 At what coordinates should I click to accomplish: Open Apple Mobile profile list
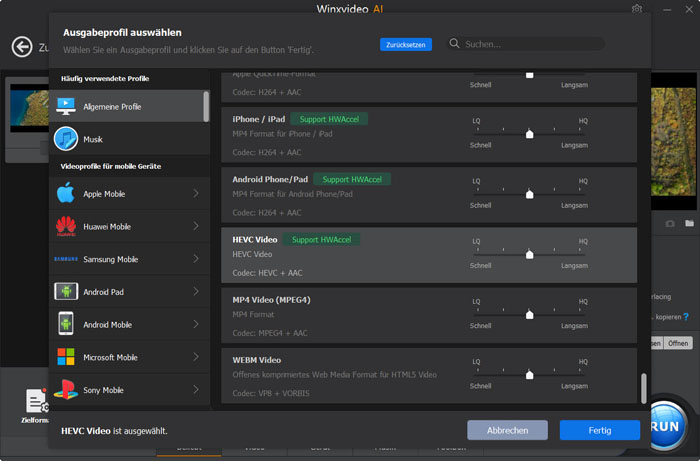(x=129, y=193)
